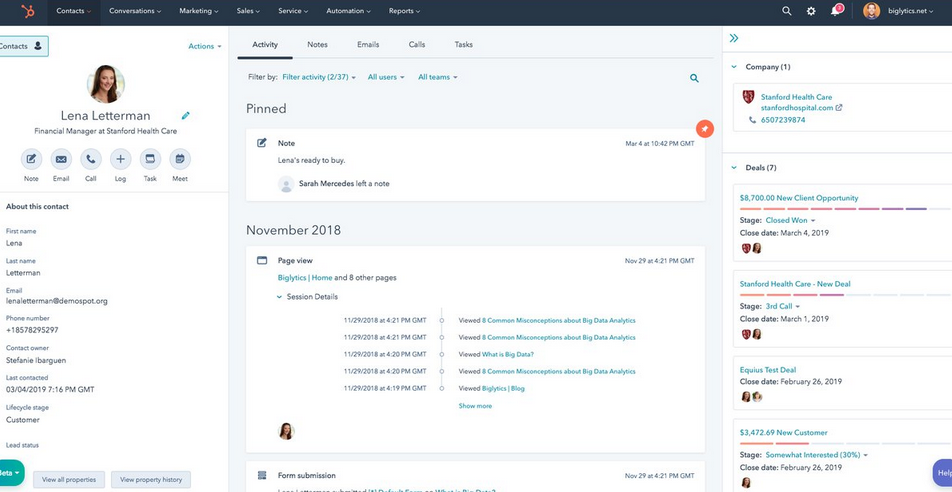Click the user avatar in the top bar

871,11
